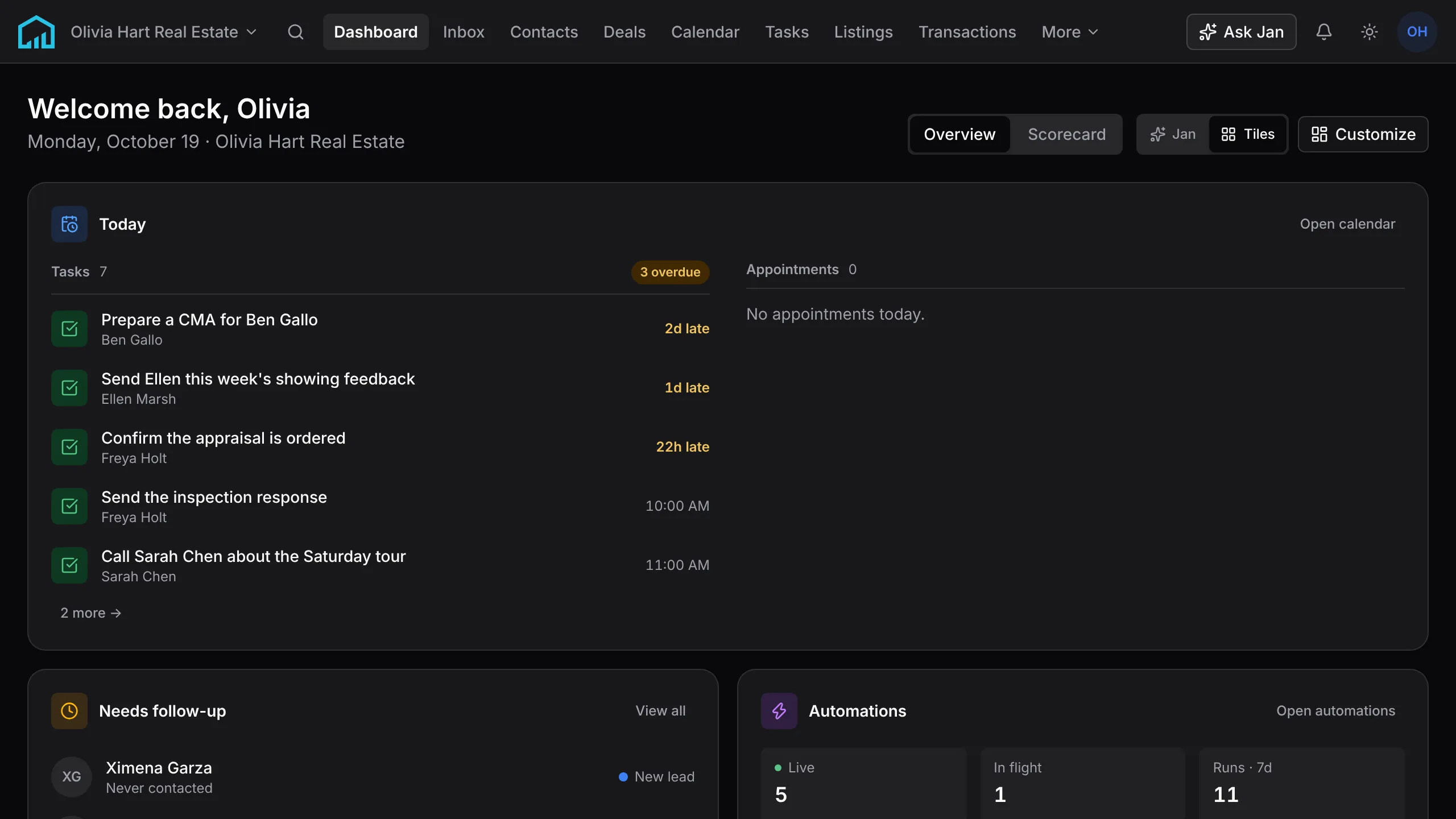Click the XG avatar for Ximena Garza

72,777
